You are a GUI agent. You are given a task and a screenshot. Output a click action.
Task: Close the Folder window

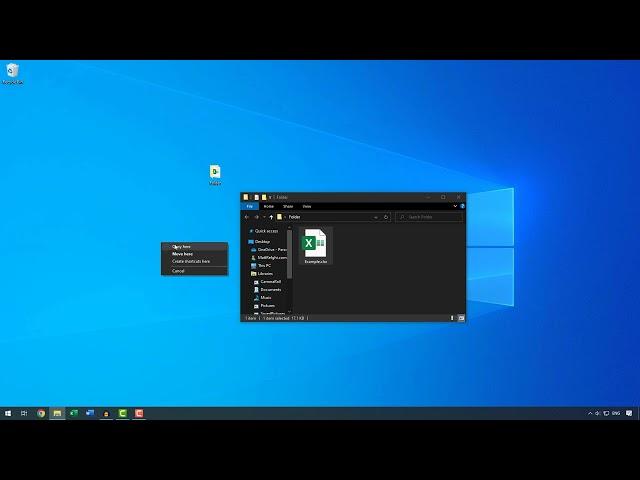pos(458,197)
